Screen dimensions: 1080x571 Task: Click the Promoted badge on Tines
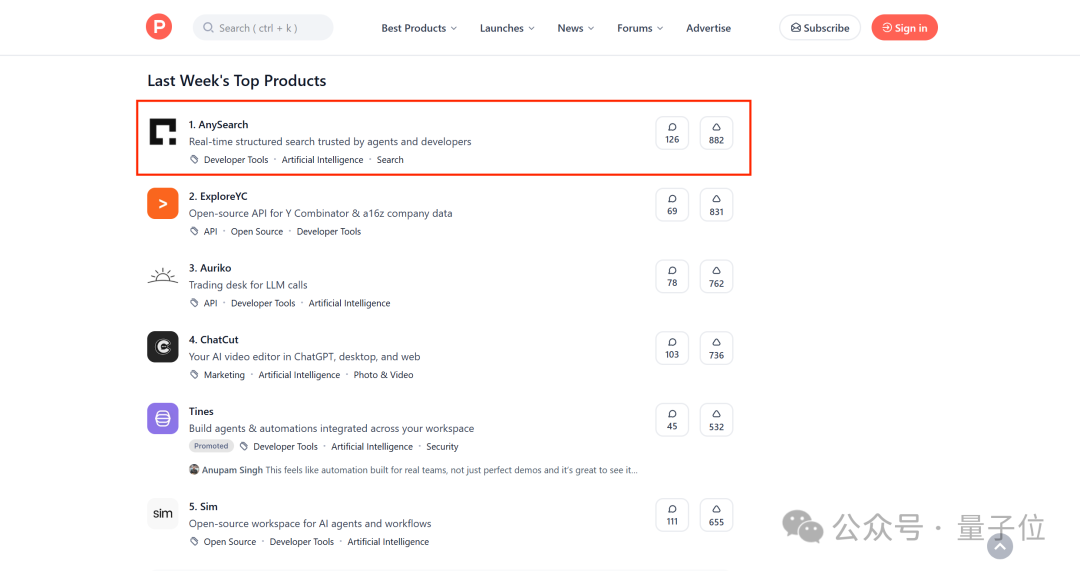[211, 446]
